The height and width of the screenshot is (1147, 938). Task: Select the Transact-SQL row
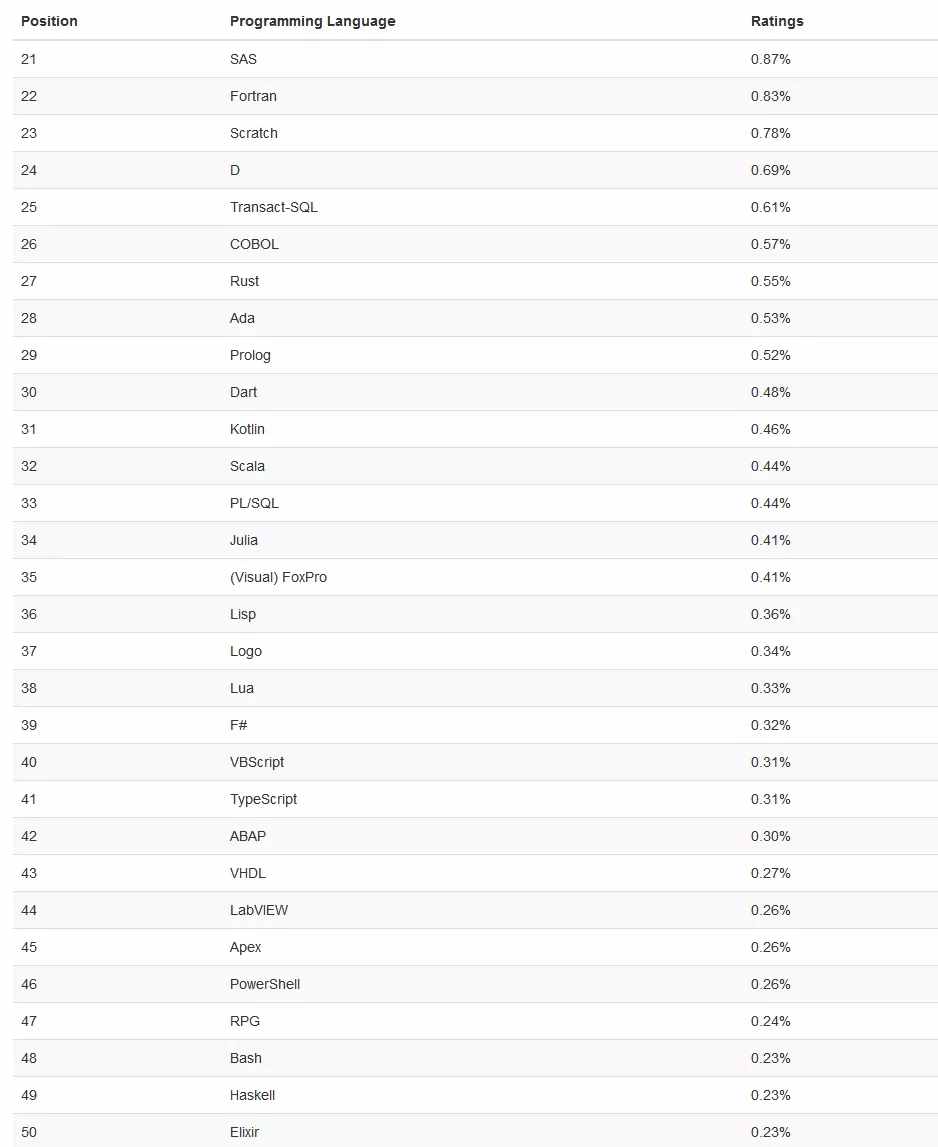point(476,207)
